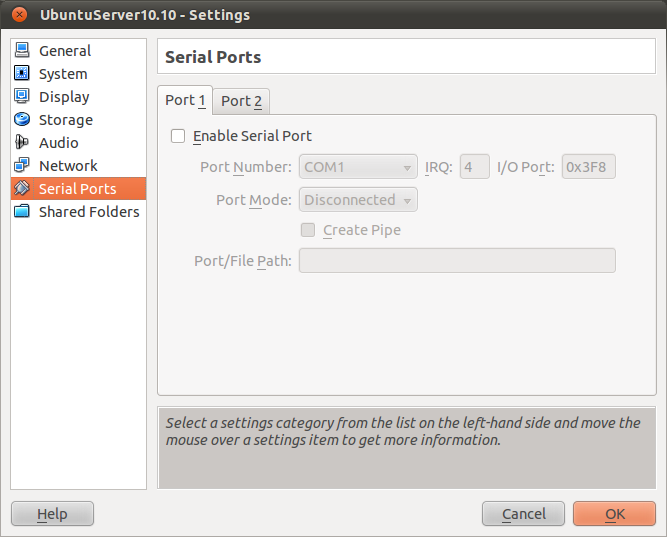Click the General category icon

22,51
